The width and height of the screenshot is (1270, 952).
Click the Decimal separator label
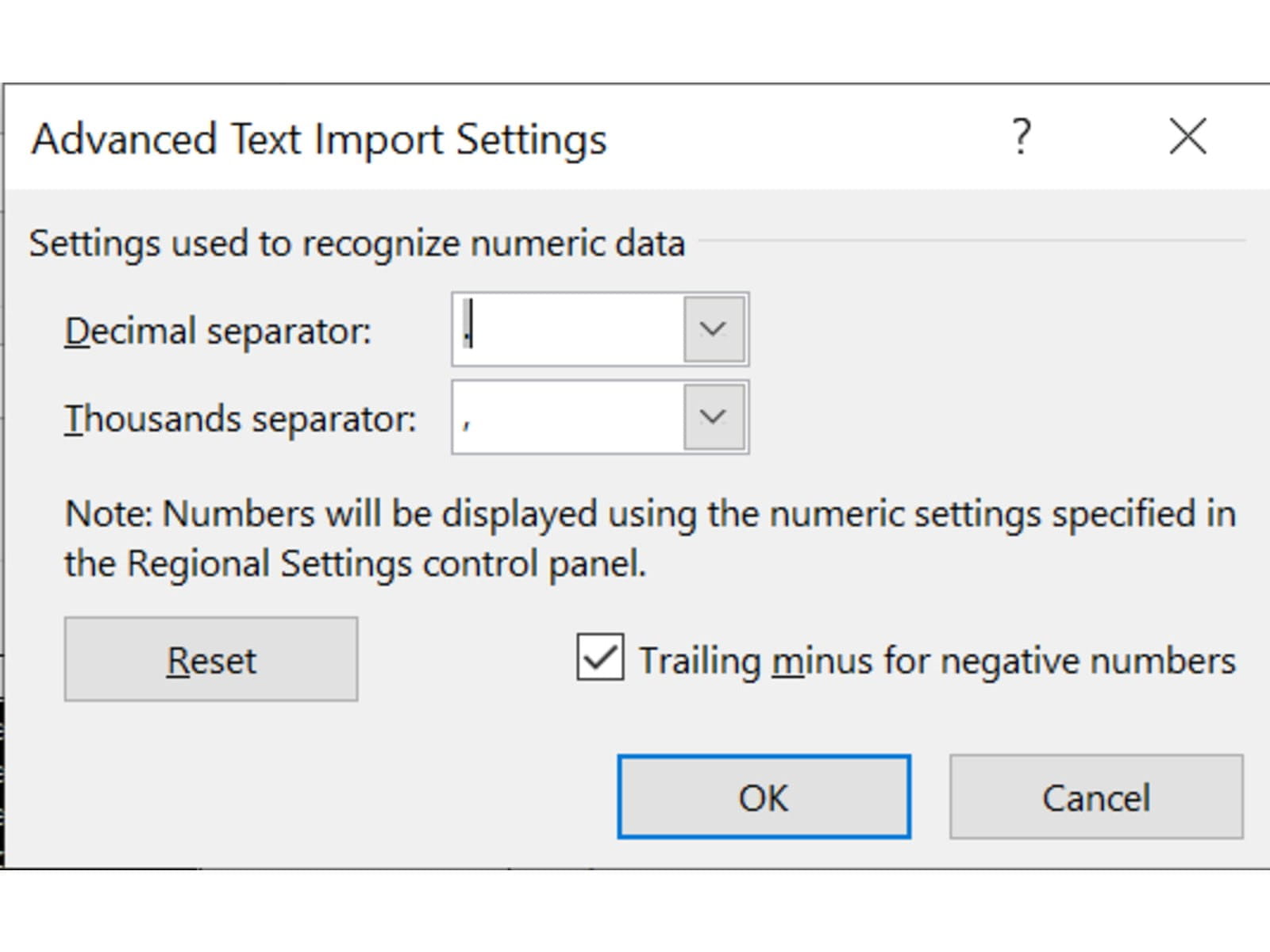(x=217, y=331)
